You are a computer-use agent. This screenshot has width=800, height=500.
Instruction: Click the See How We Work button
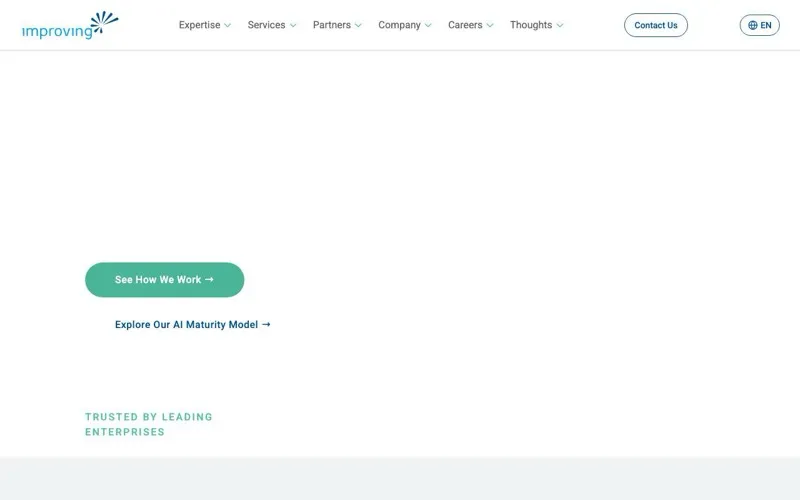point(164,280)
